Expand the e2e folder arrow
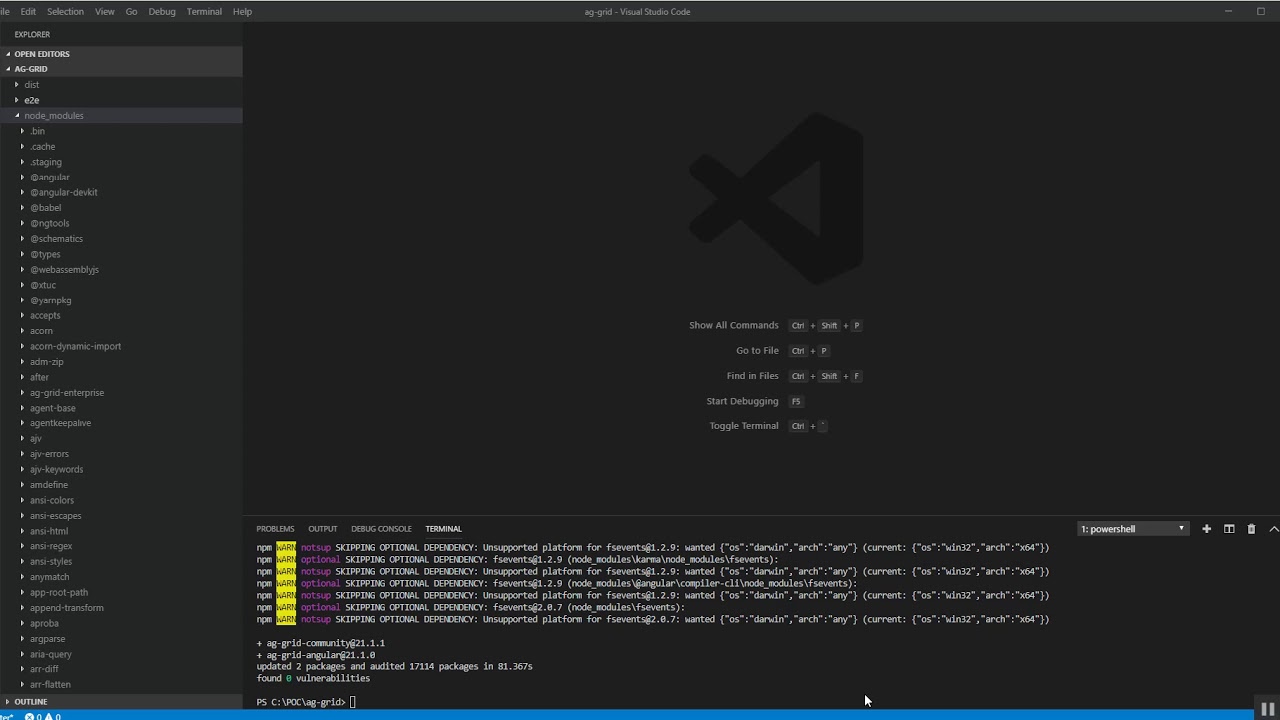Image resolution: width=1280 pixels, height=720 pixels. click(x=16, y=100)
